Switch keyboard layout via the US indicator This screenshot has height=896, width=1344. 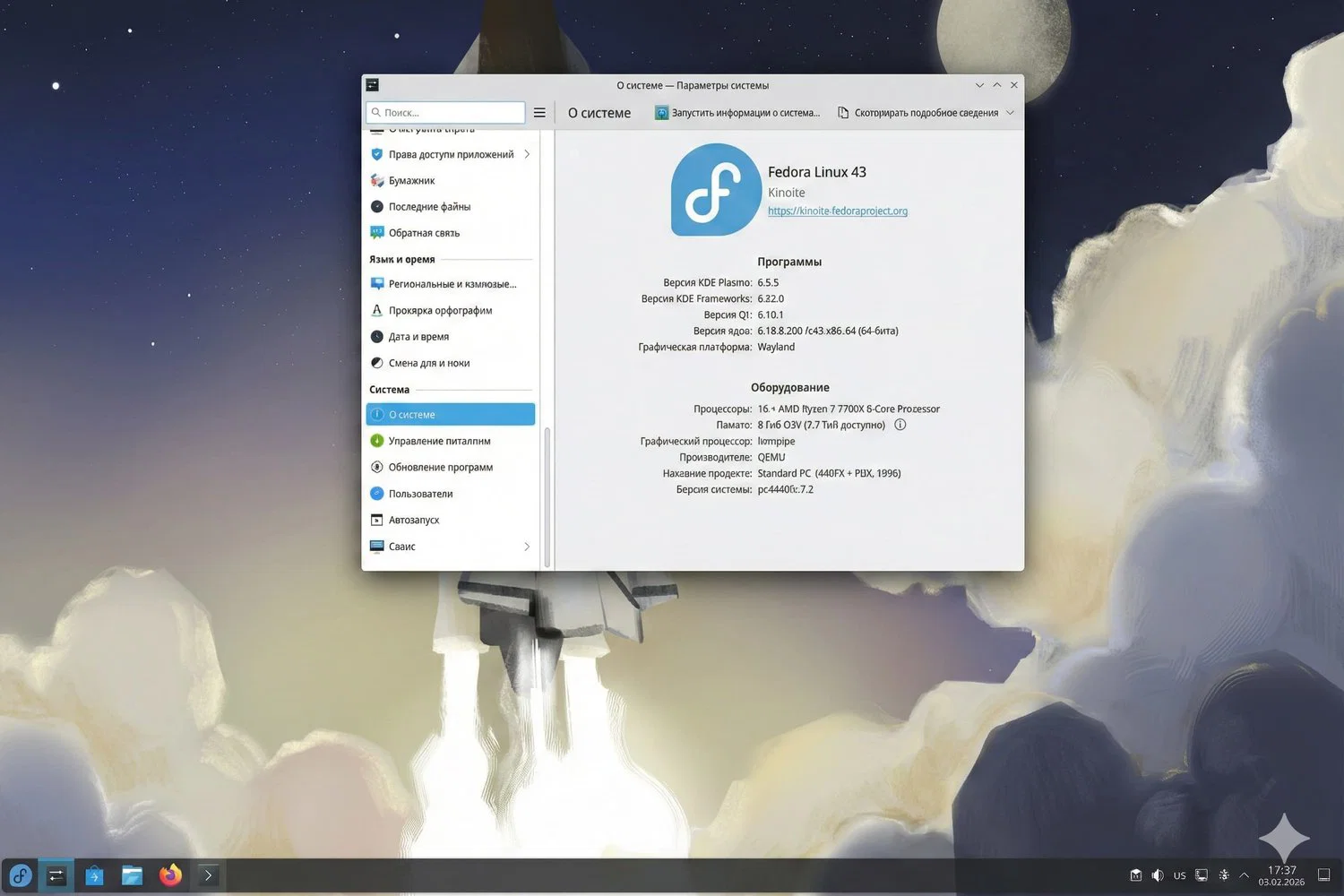click(1179, 875)
